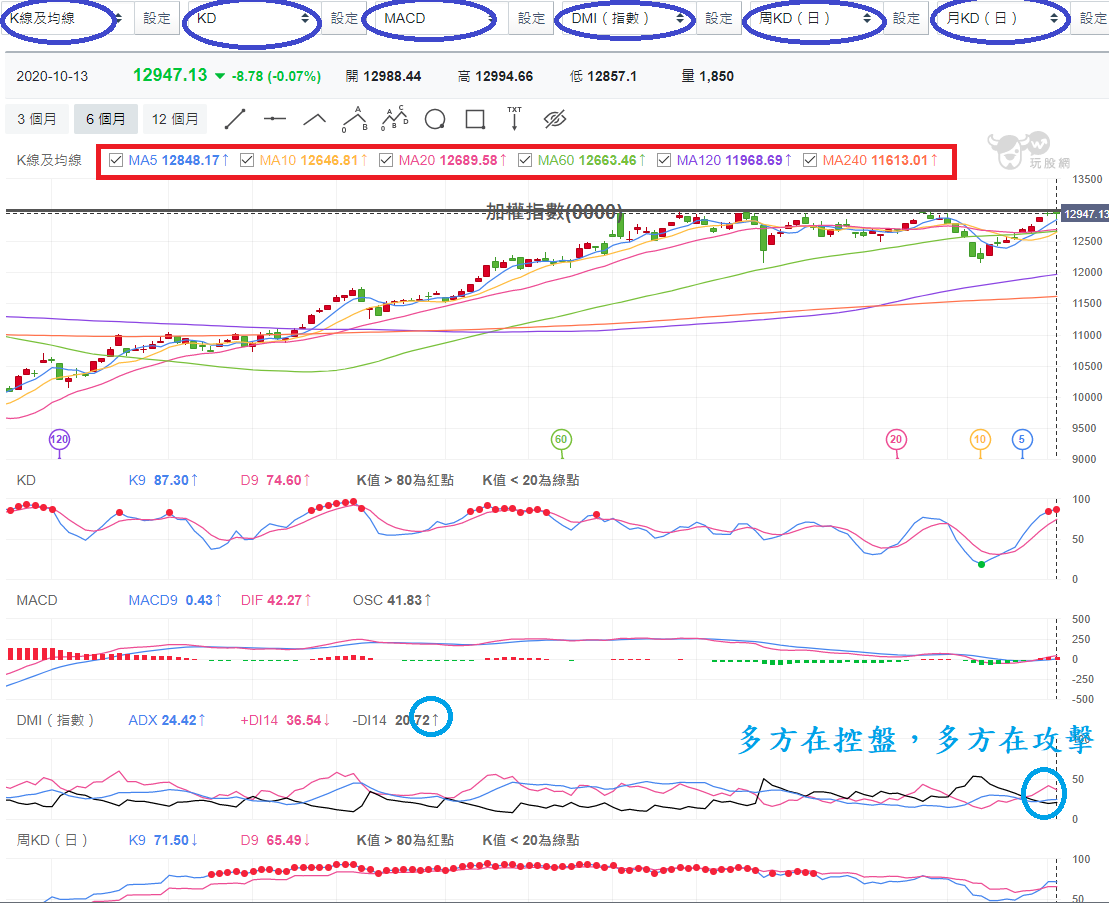Viewport: 1109px width, 903px height.
Task: Click the green 60 MA marker
Action: click(561, 439)
